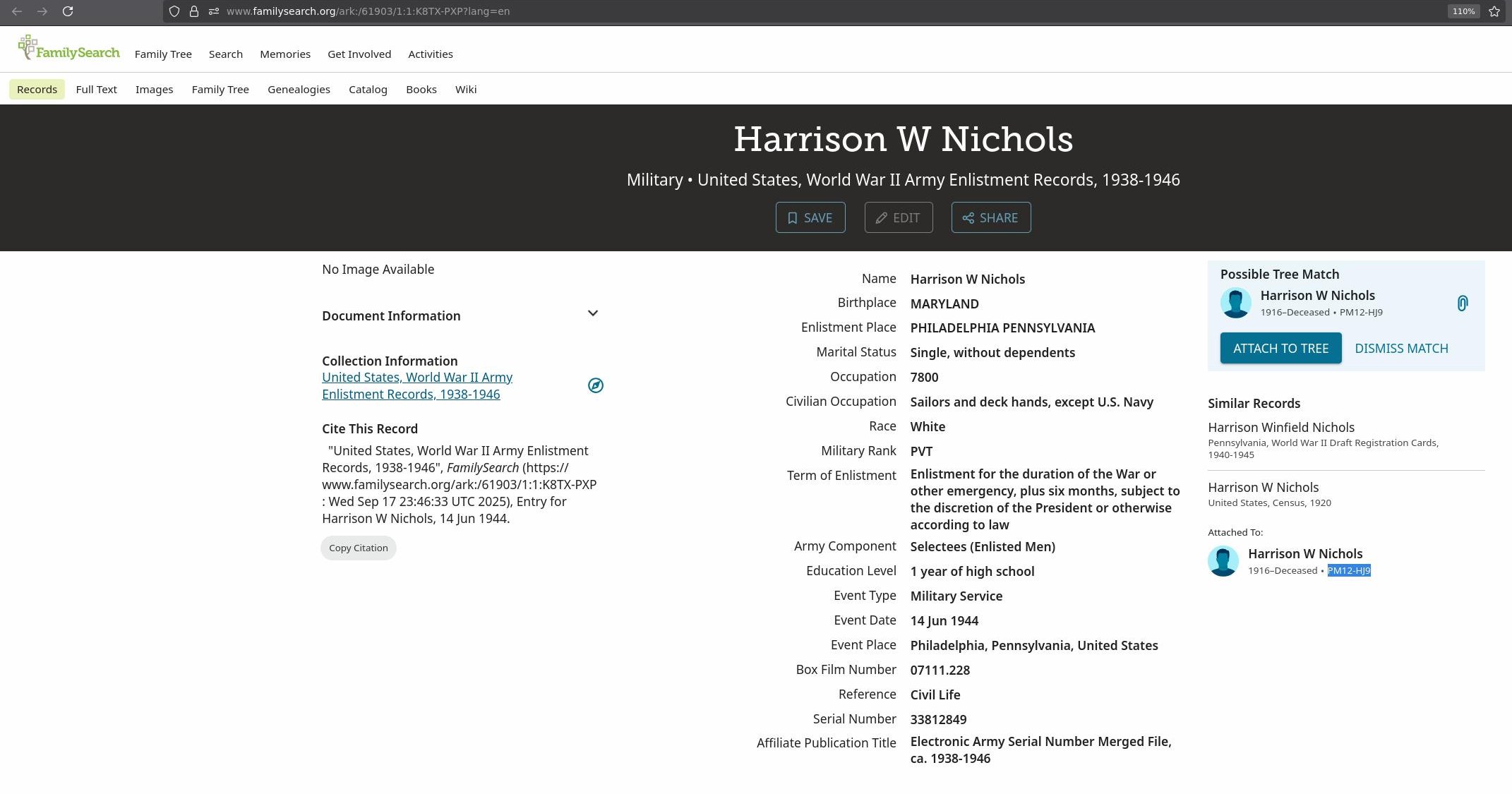Click DISMISS MATCH link
Viewport: 1512px width, 794px height.
pyautogui.click(x=1401, y=349)
